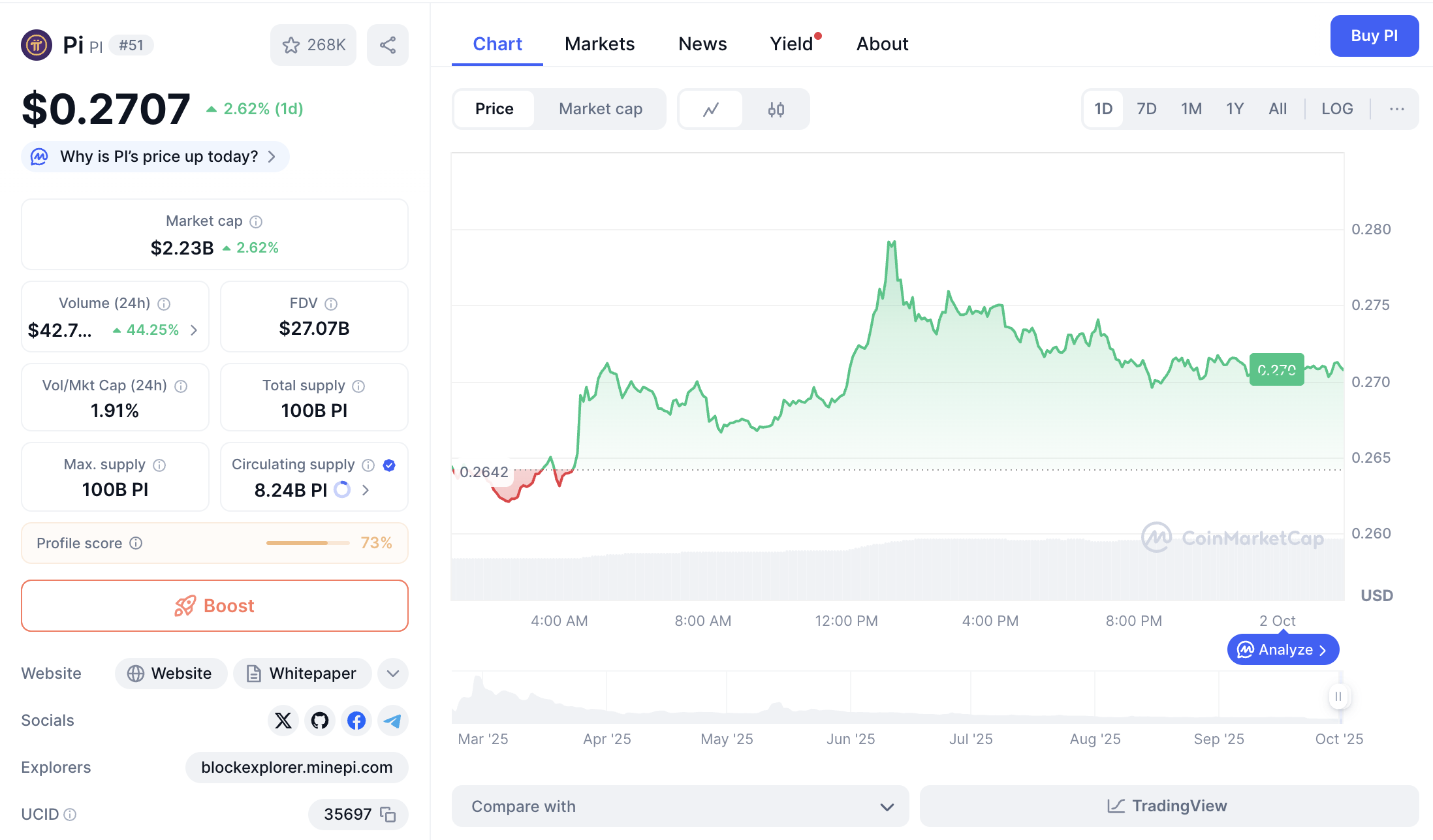Switch to the News tab

coord(702,44)
